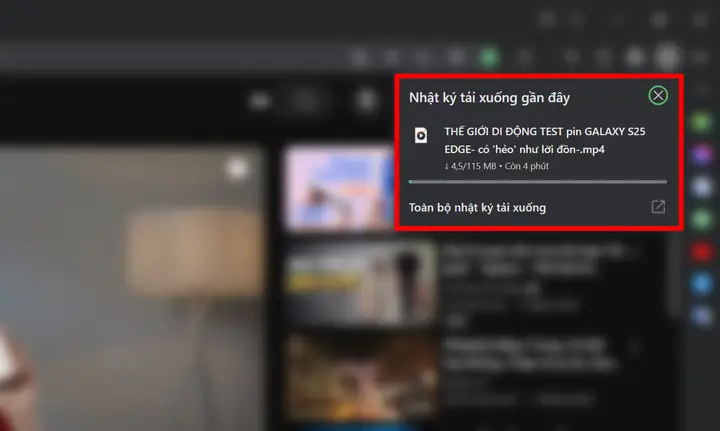
Task: Select the '4,5/115 MB • Còn 4 phút' status text
Action: [x=496, y=166]
